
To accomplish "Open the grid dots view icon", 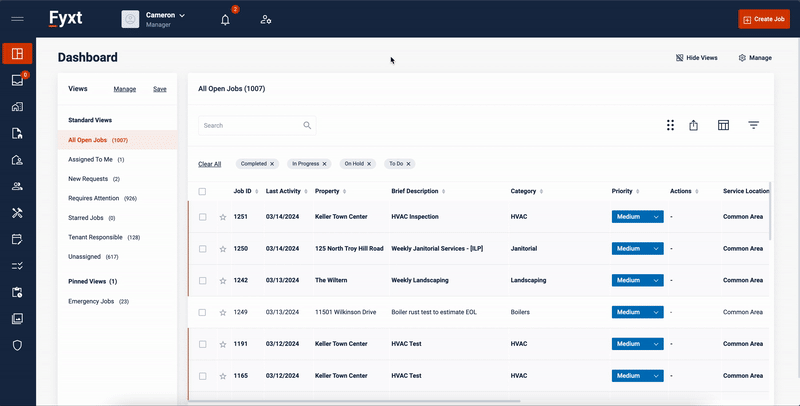I will point(670,125).
